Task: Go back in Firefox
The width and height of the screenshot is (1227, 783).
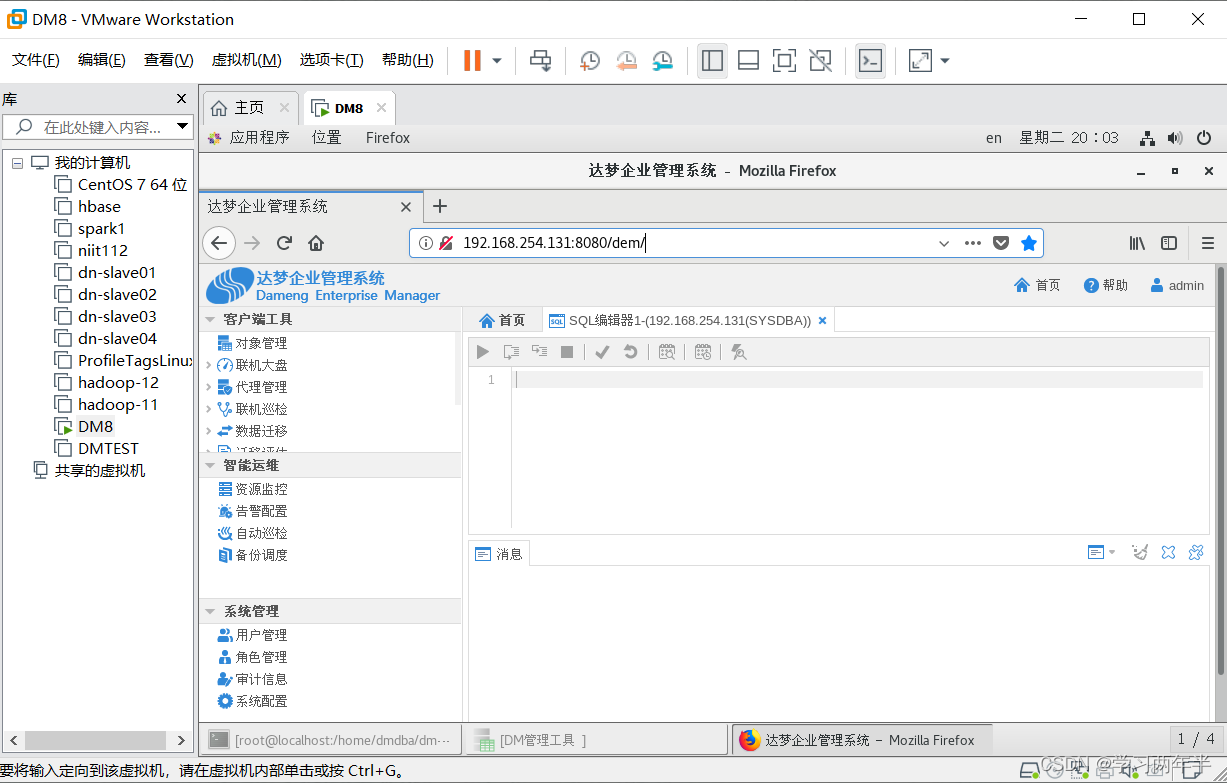Action: pyautogui.click(x=219, y=243)
